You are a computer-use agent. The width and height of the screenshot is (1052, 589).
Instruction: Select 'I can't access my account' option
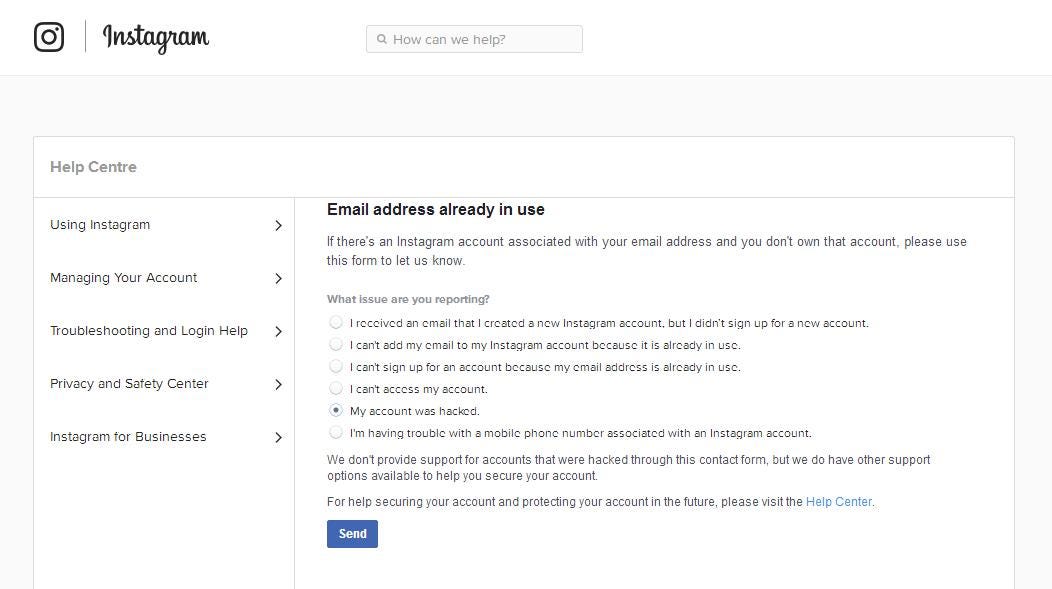336,389
